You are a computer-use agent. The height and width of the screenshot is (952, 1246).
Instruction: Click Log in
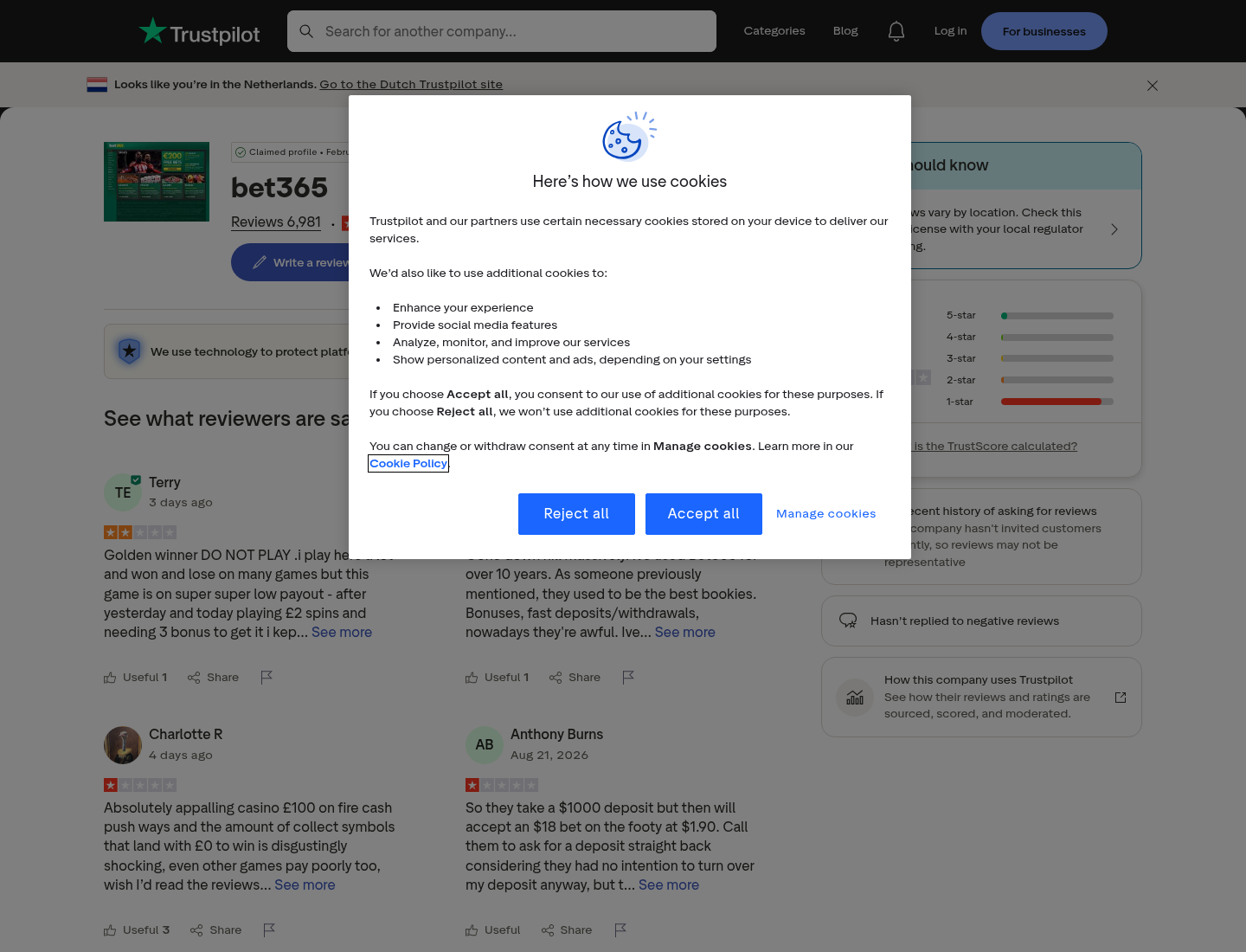[950, 31]
